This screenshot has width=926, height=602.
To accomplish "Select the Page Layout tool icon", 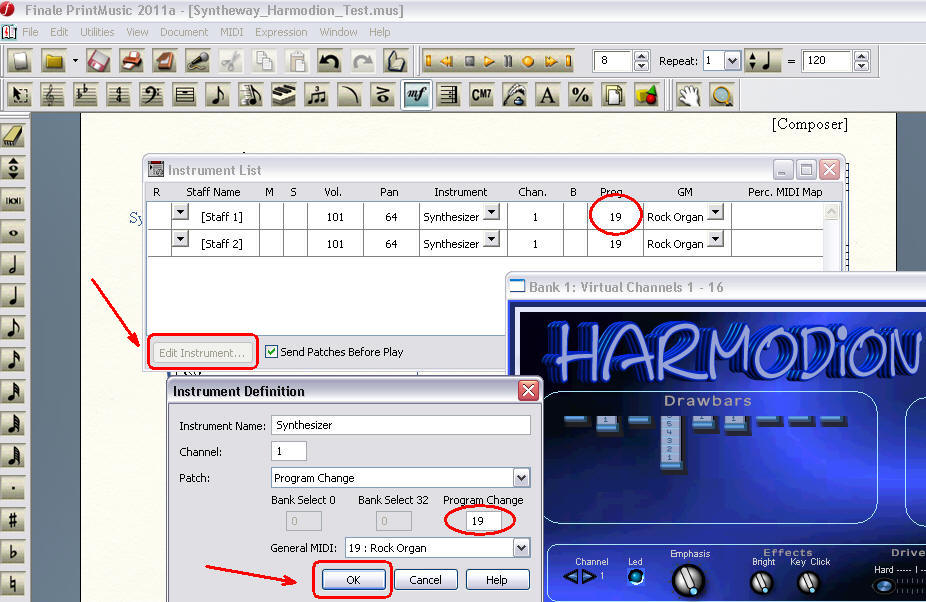I will point(614,95).
